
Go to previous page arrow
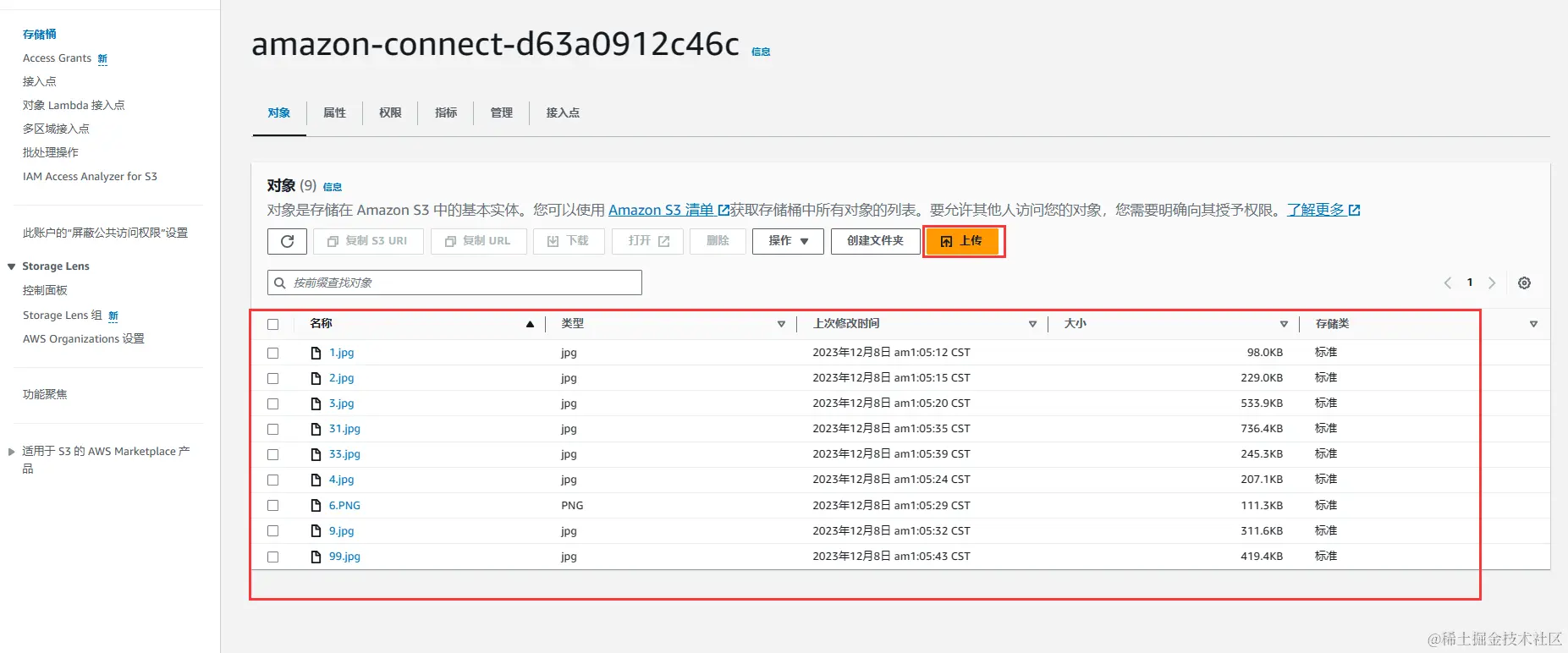(1448, 283)
